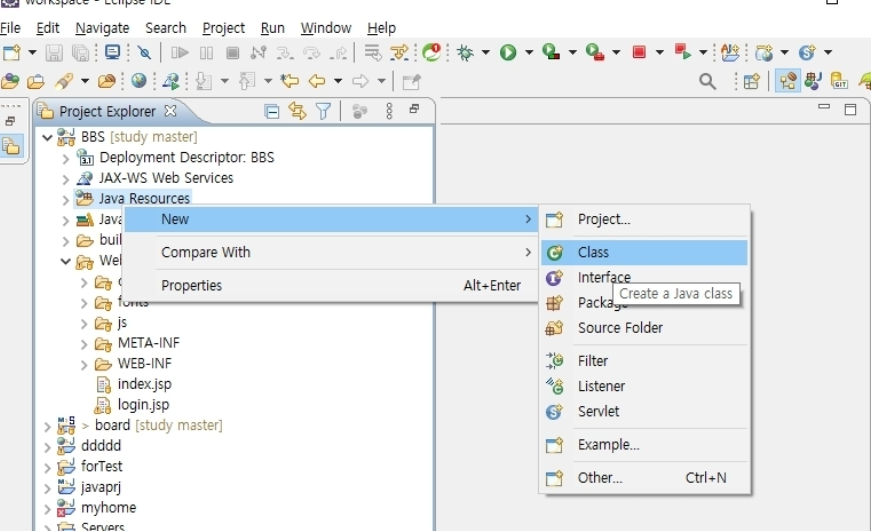
Task: Open the Project menu
Action: point(223,28)
